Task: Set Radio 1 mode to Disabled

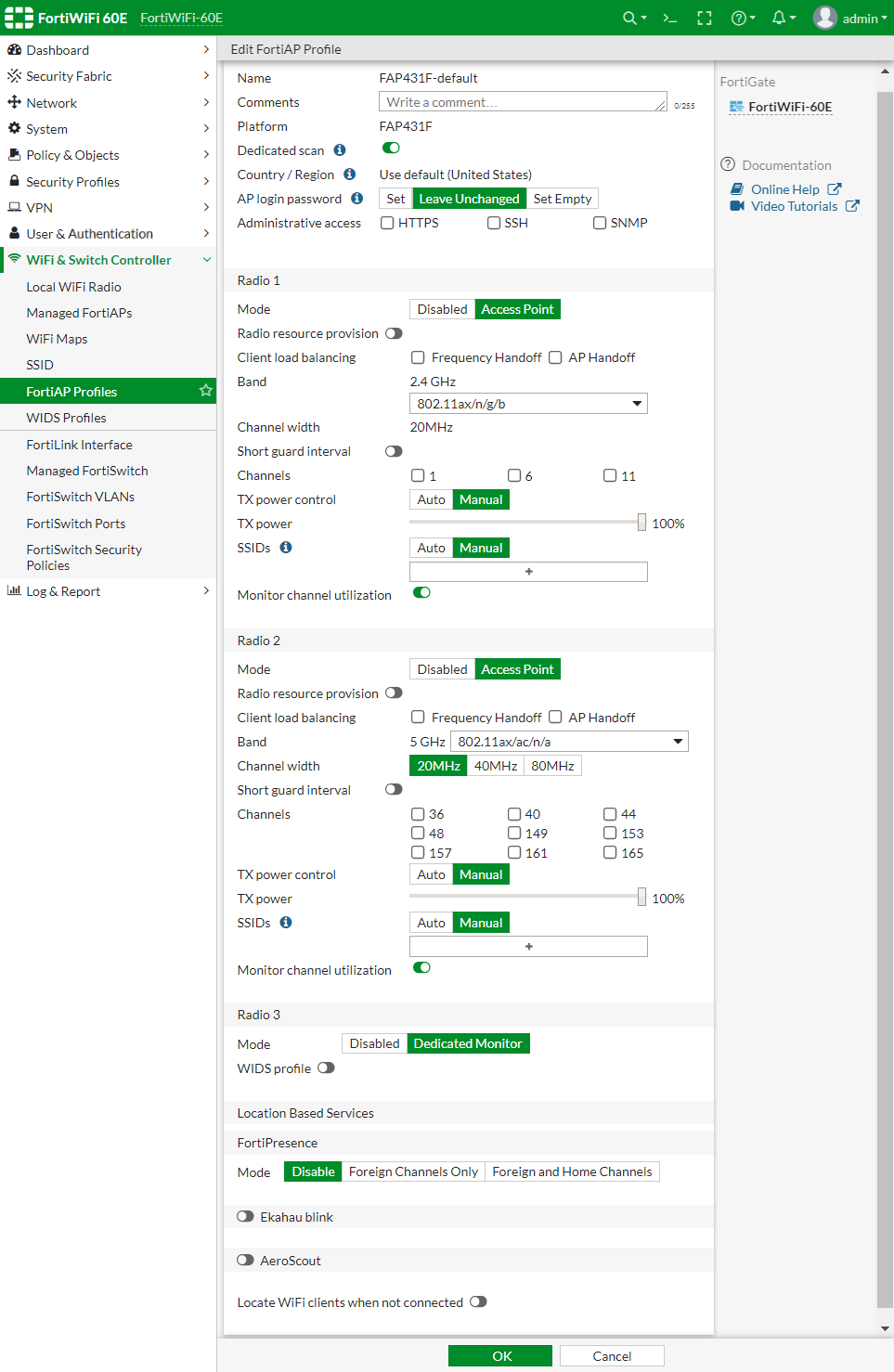Action: click(x=442, y=309)
